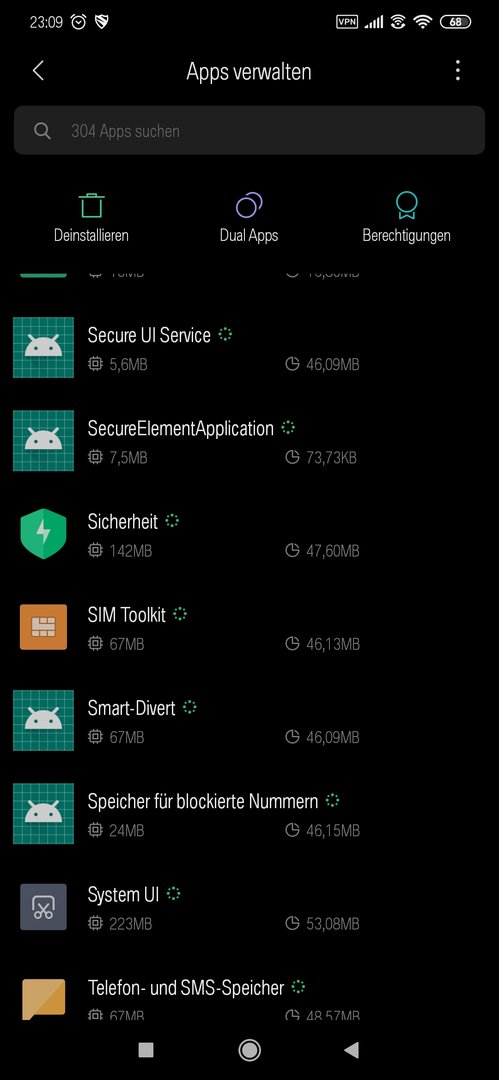
Task: Tap the Android back triangle button
Action: click(x=352, y=1049)
